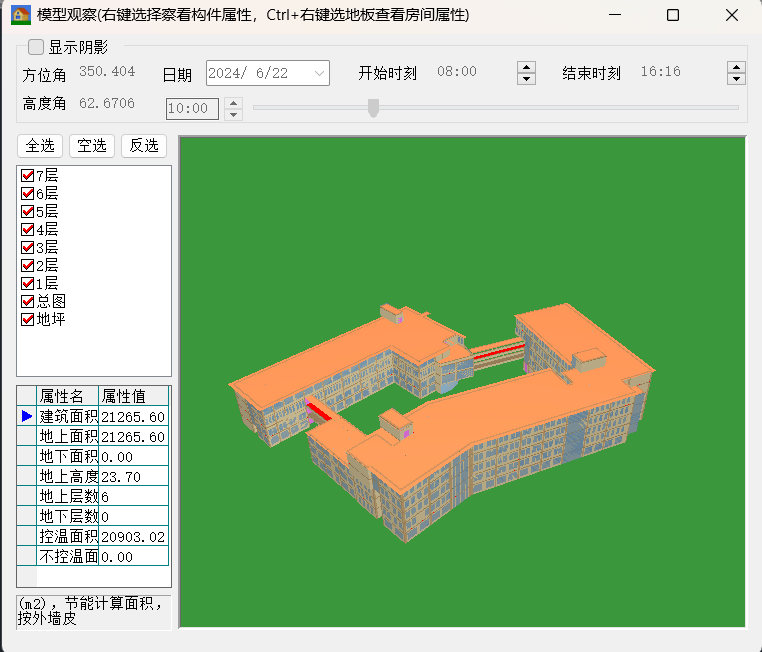Toggle the 5层 floor checkbox

tap(28, 211)
